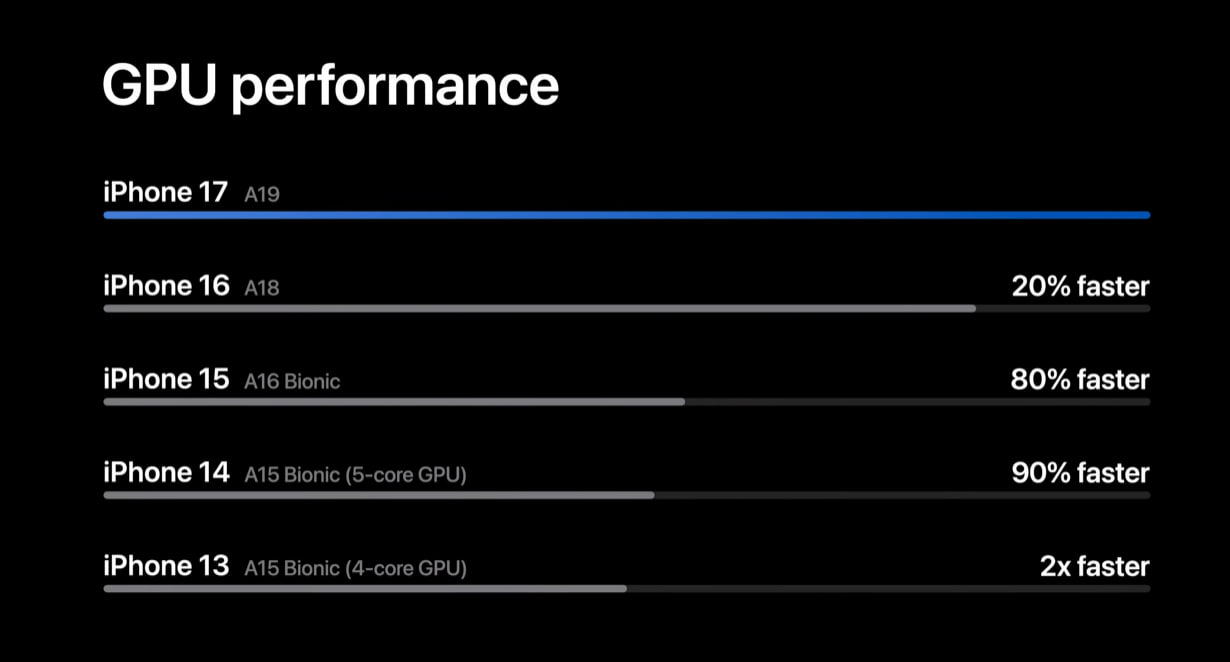
Task: Click the gray iPhone 15 performance bar
Action: pyautogui.click(x=394, y=402)
